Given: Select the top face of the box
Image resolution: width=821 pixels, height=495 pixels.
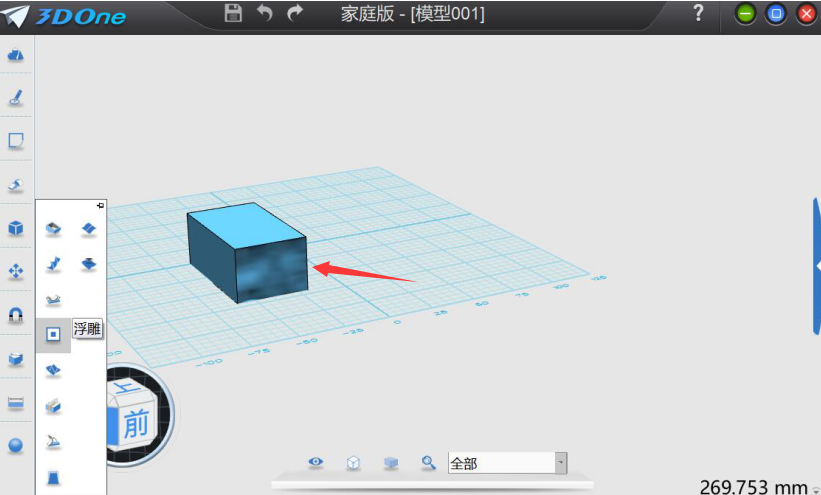Looking at the screenshot, I should 246,225.
